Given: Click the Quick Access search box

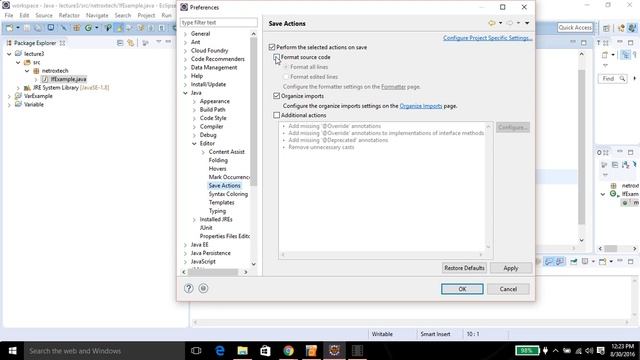Looking at the screenshot, I should 575,27.
